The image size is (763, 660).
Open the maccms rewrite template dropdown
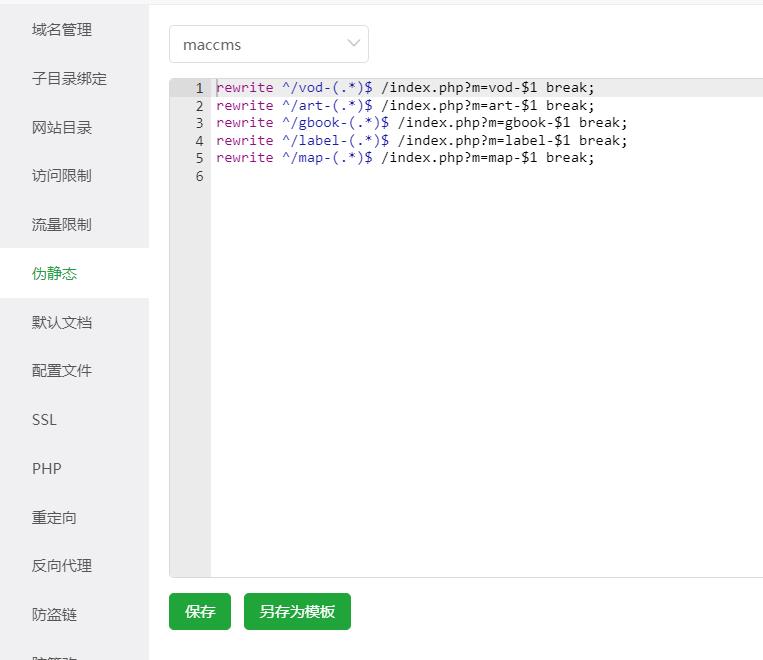[269, 44]
